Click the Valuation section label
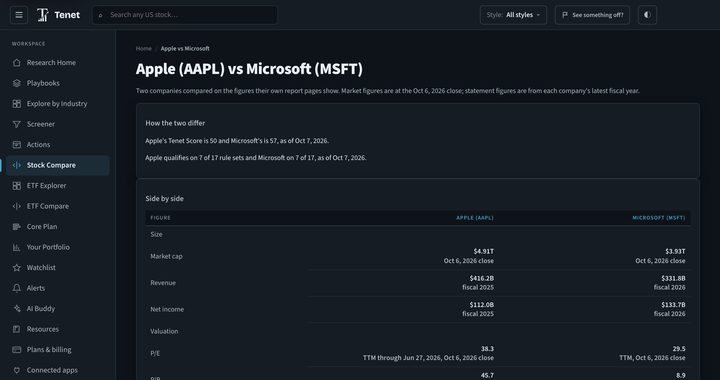Screen dimensions: 720x380 (x=164, y=331)
